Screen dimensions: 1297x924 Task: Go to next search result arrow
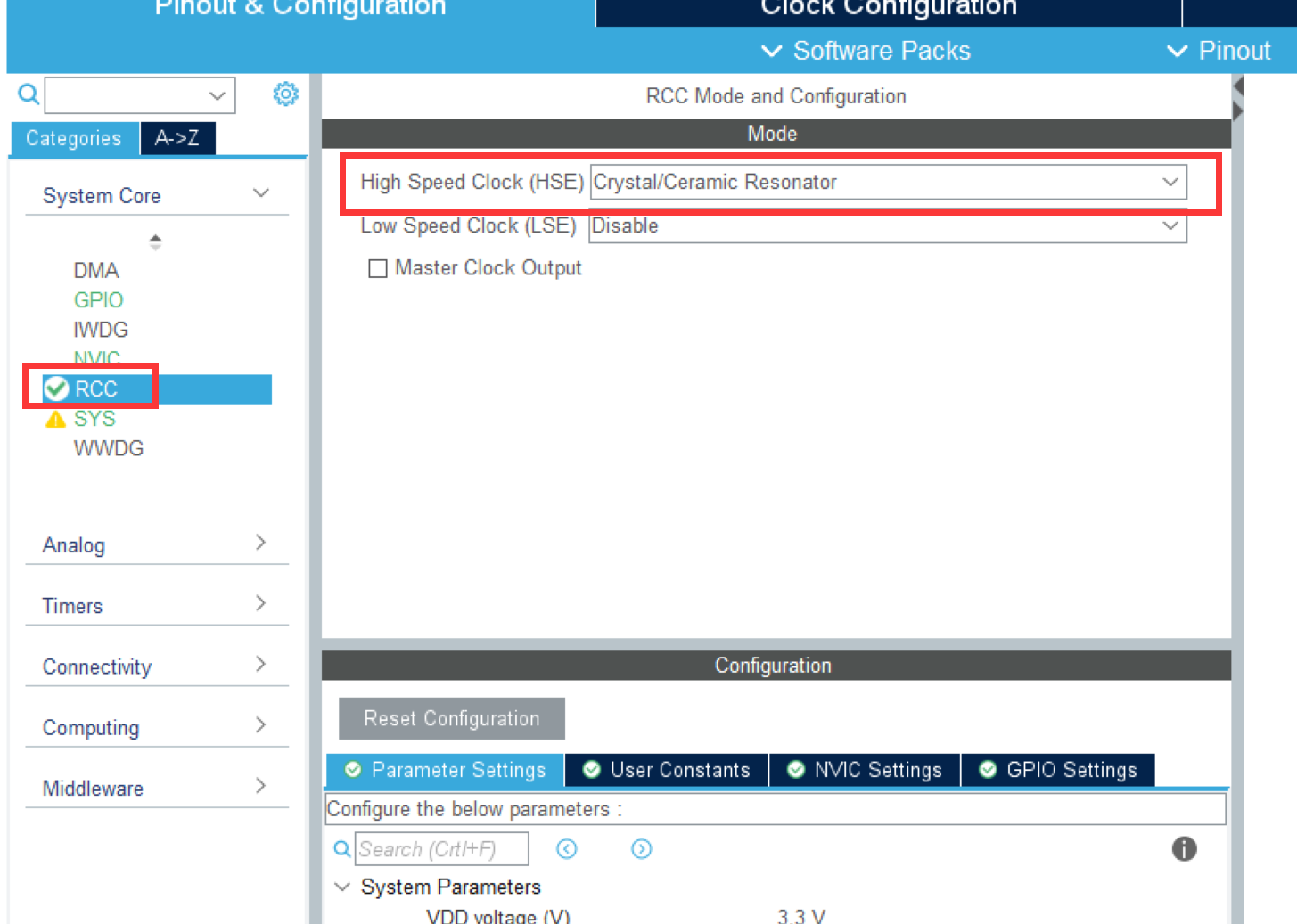click(641, 849)
